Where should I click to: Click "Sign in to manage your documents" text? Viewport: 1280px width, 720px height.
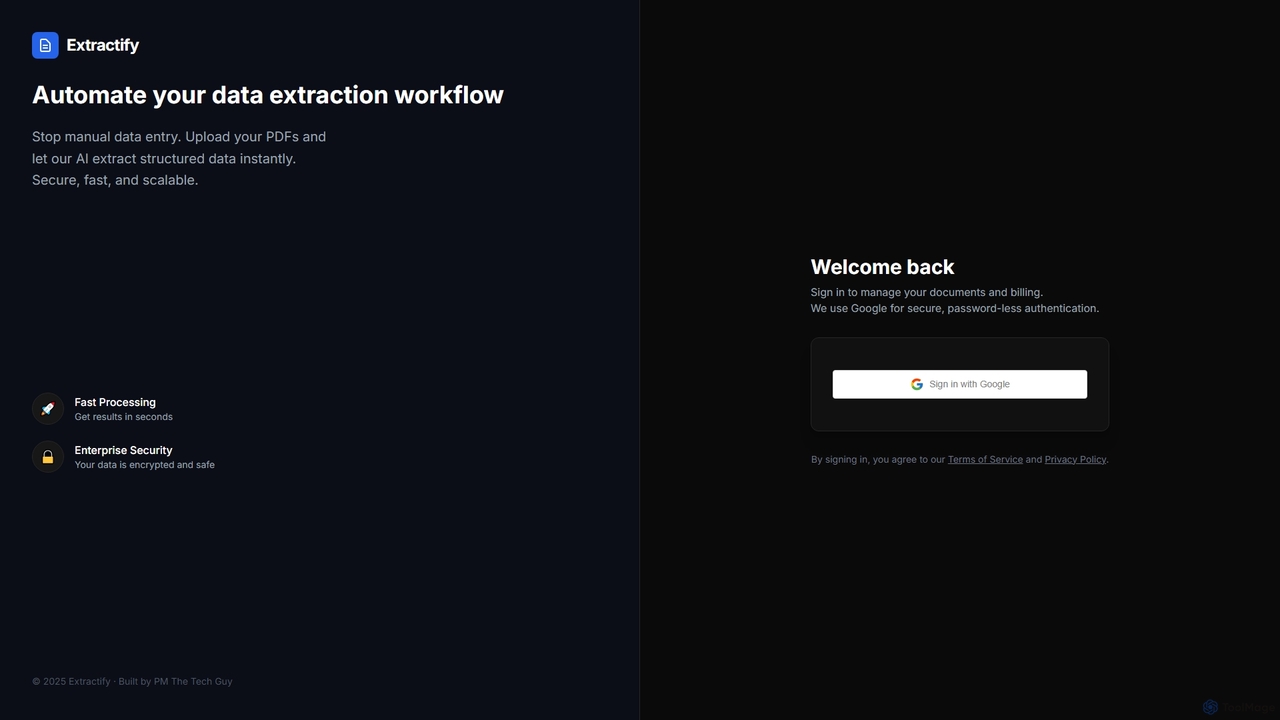click(927, 292)
